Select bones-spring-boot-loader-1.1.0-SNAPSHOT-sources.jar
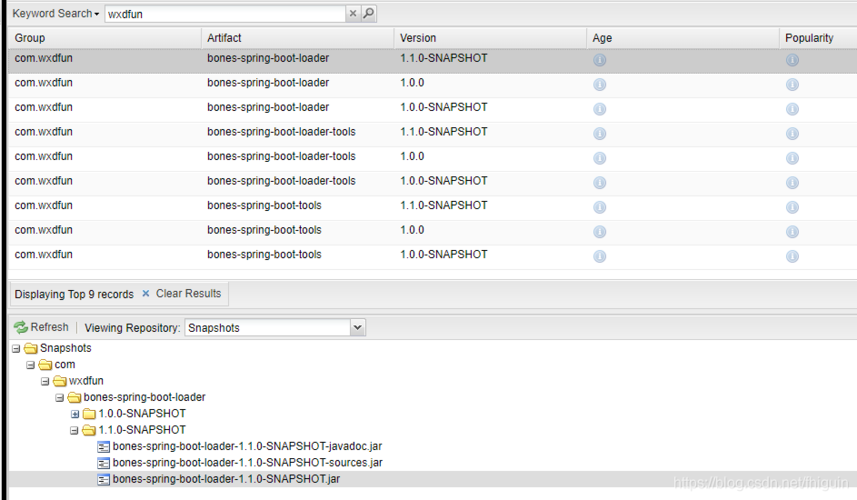857x500 pixels. click(247, 463)
